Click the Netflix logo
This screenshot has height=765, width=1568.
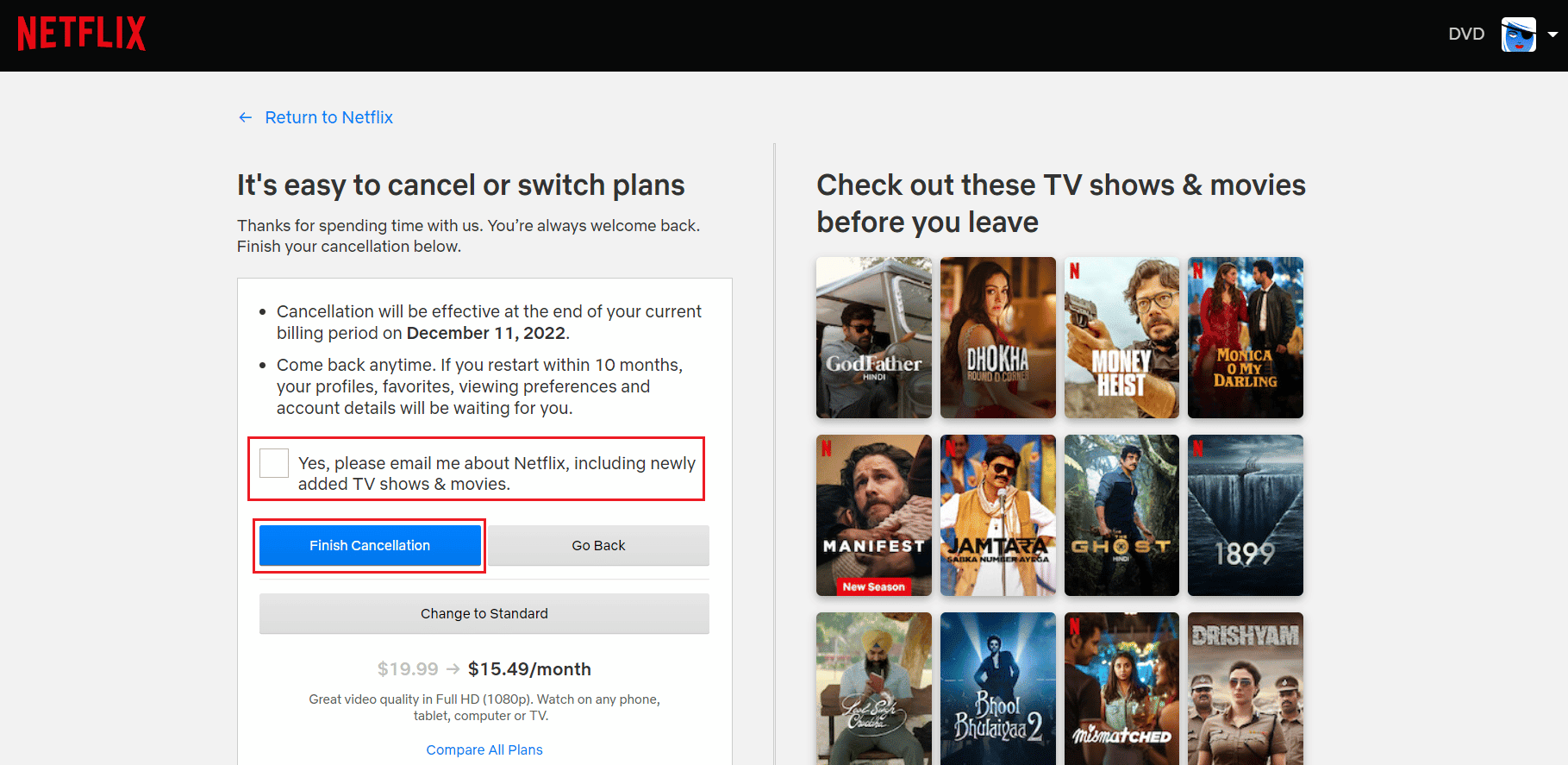tap(82, 34)
